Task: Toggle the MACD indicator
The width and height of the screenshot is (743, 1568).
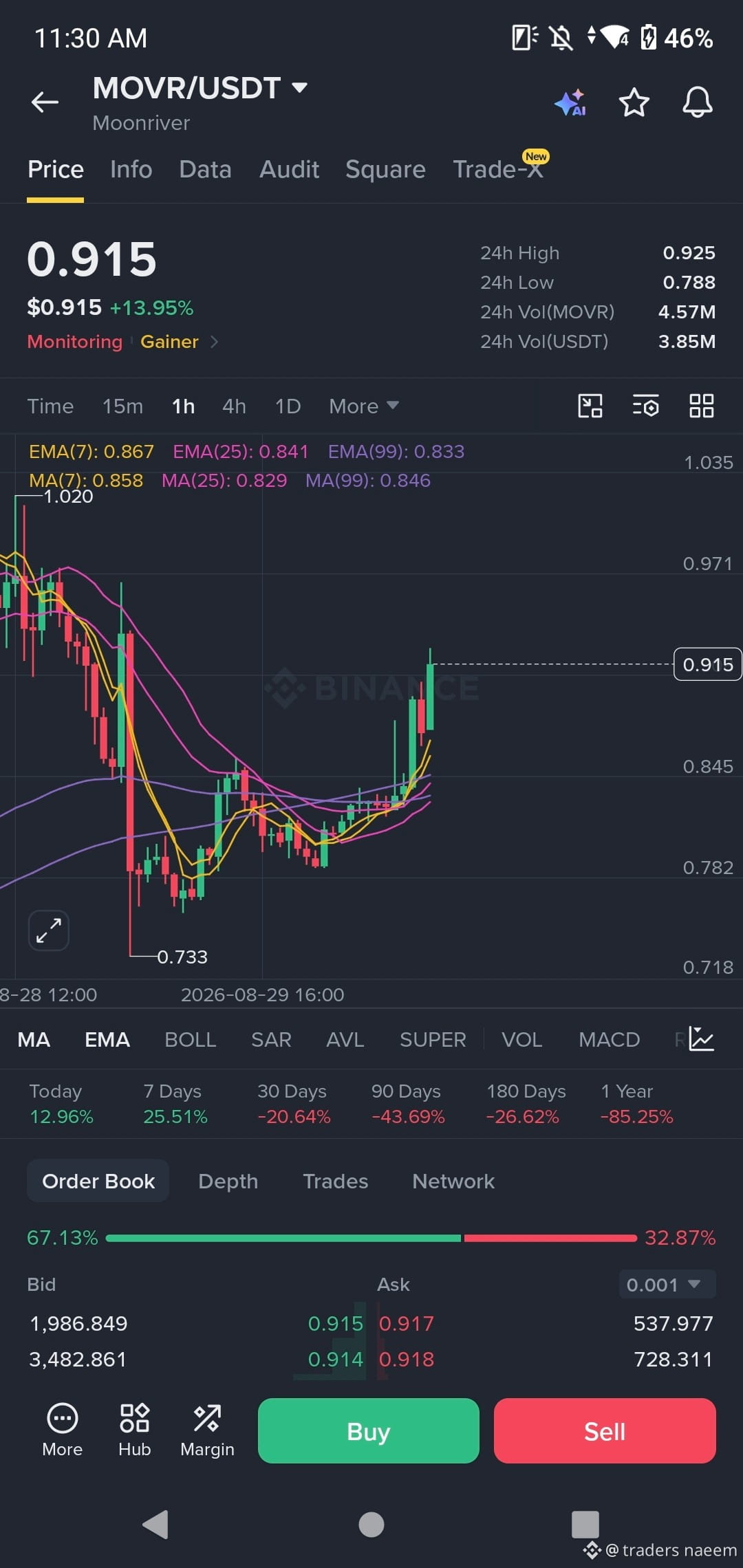Action: (610, 1039)
